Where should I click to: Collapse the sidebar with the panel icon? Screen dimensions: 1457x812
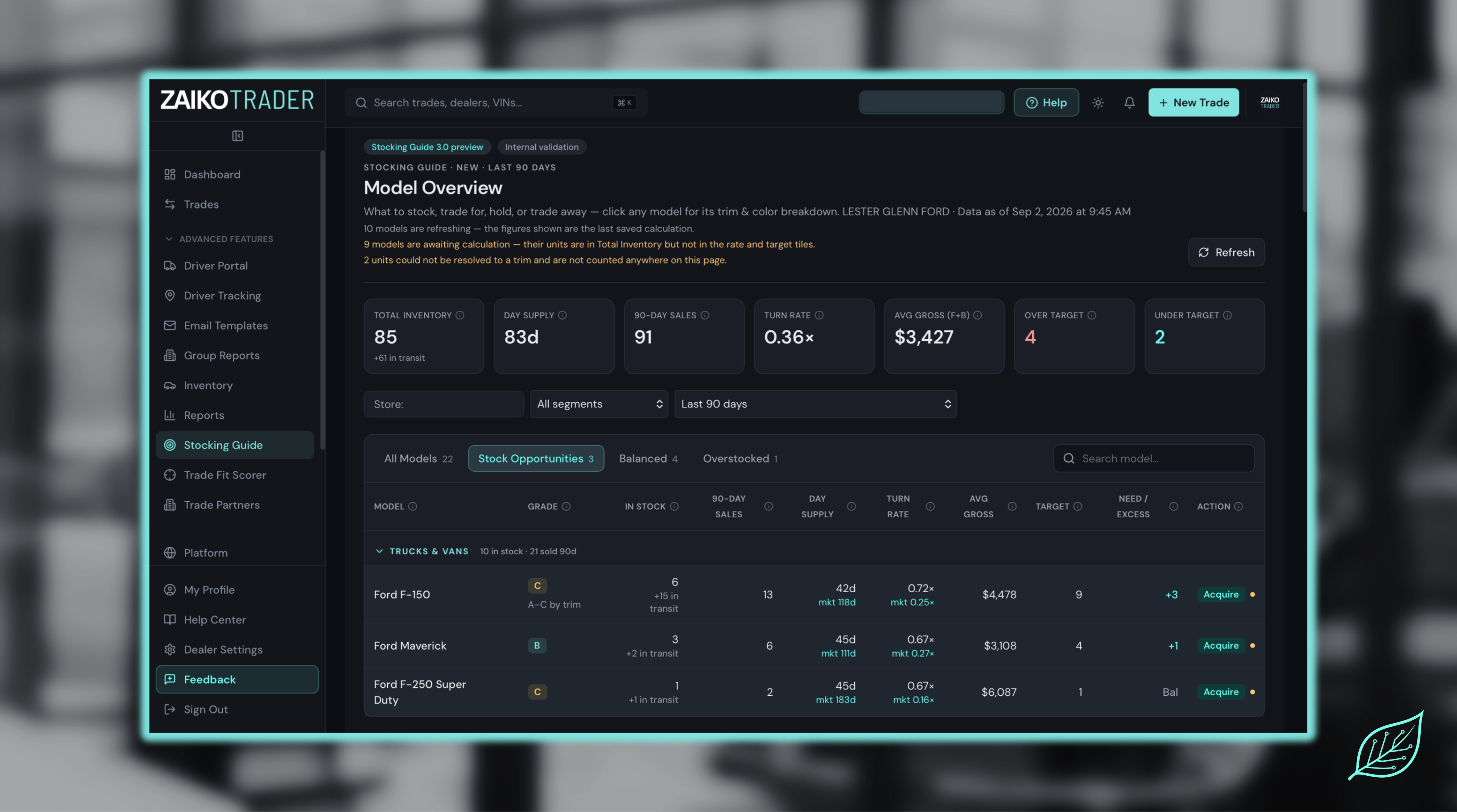click(x=237, y=136)
